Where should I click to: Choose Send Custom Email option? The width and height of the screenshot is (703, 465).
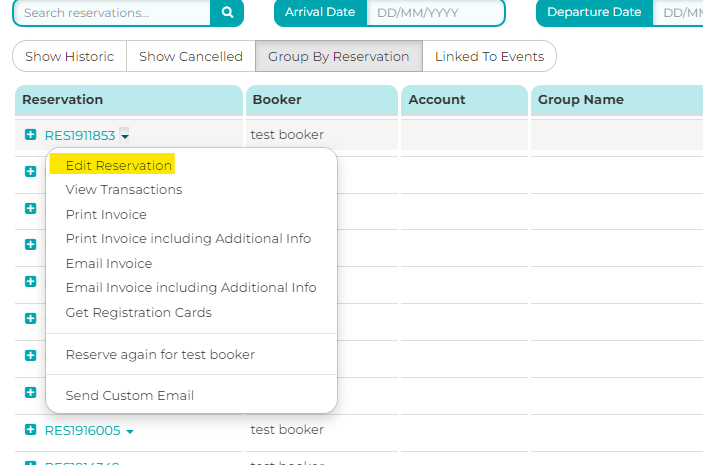[130, 395]
